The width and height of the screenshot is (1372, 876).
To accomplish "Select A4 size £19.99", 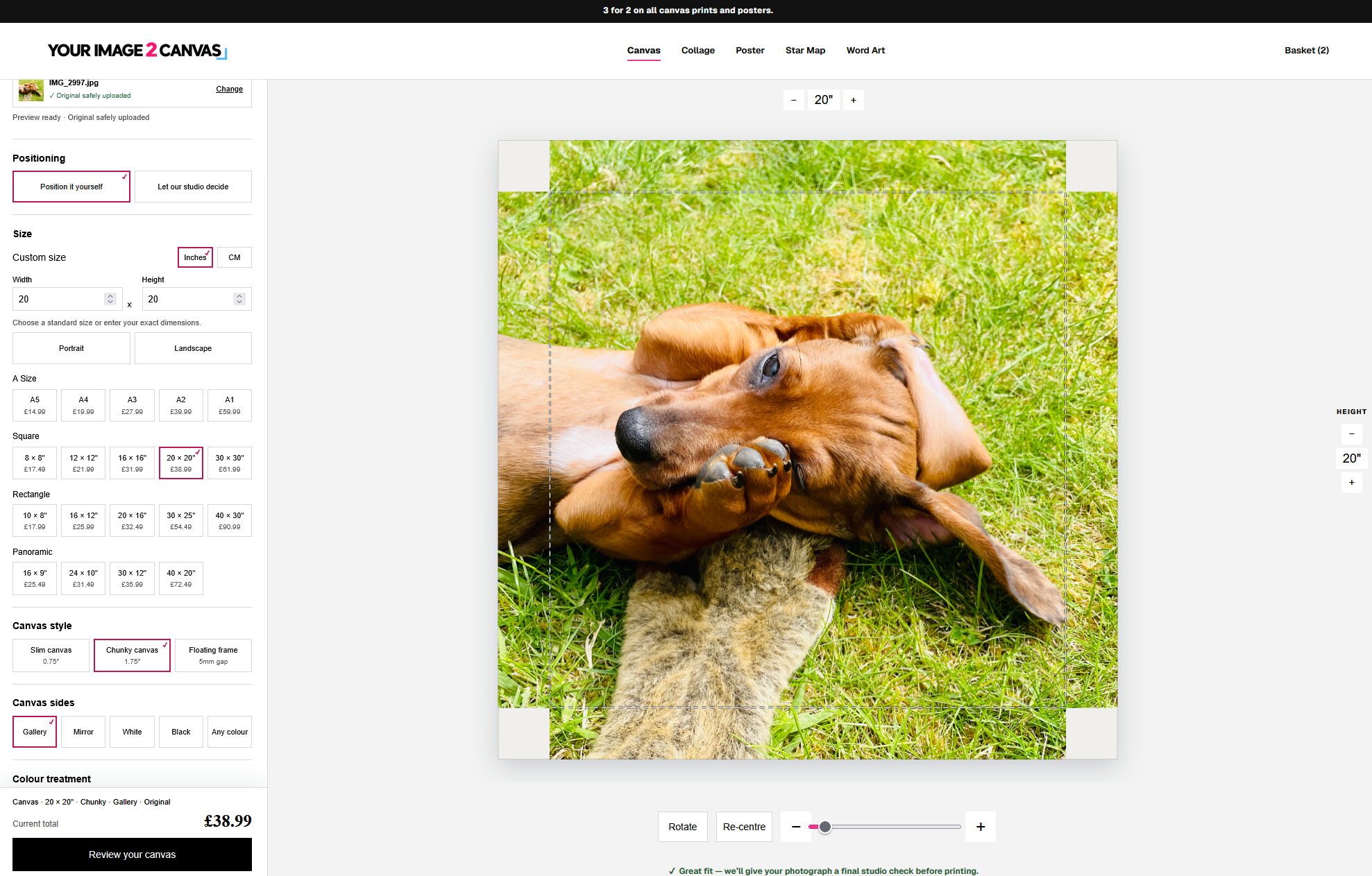I will [x=83, y=405].
